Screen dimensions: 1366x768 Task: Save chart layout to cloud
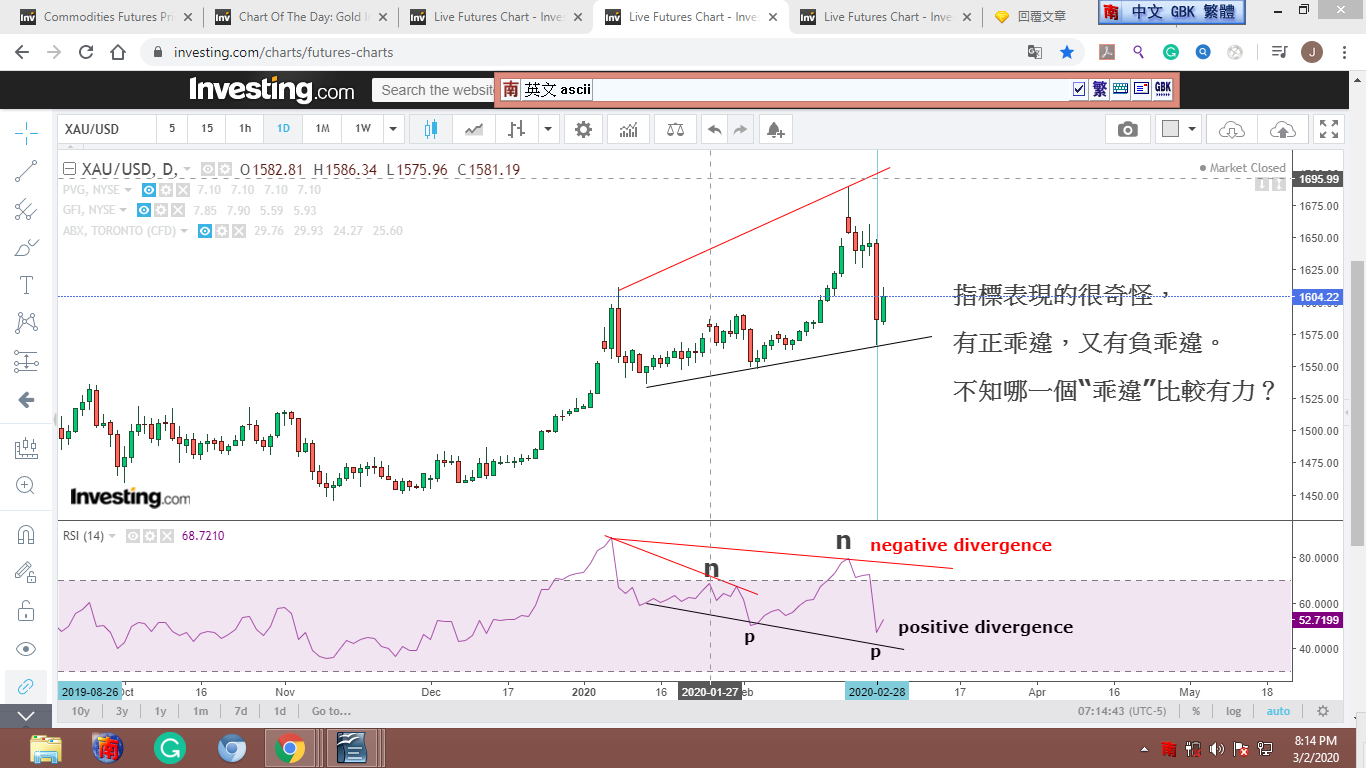point(1282,129)
